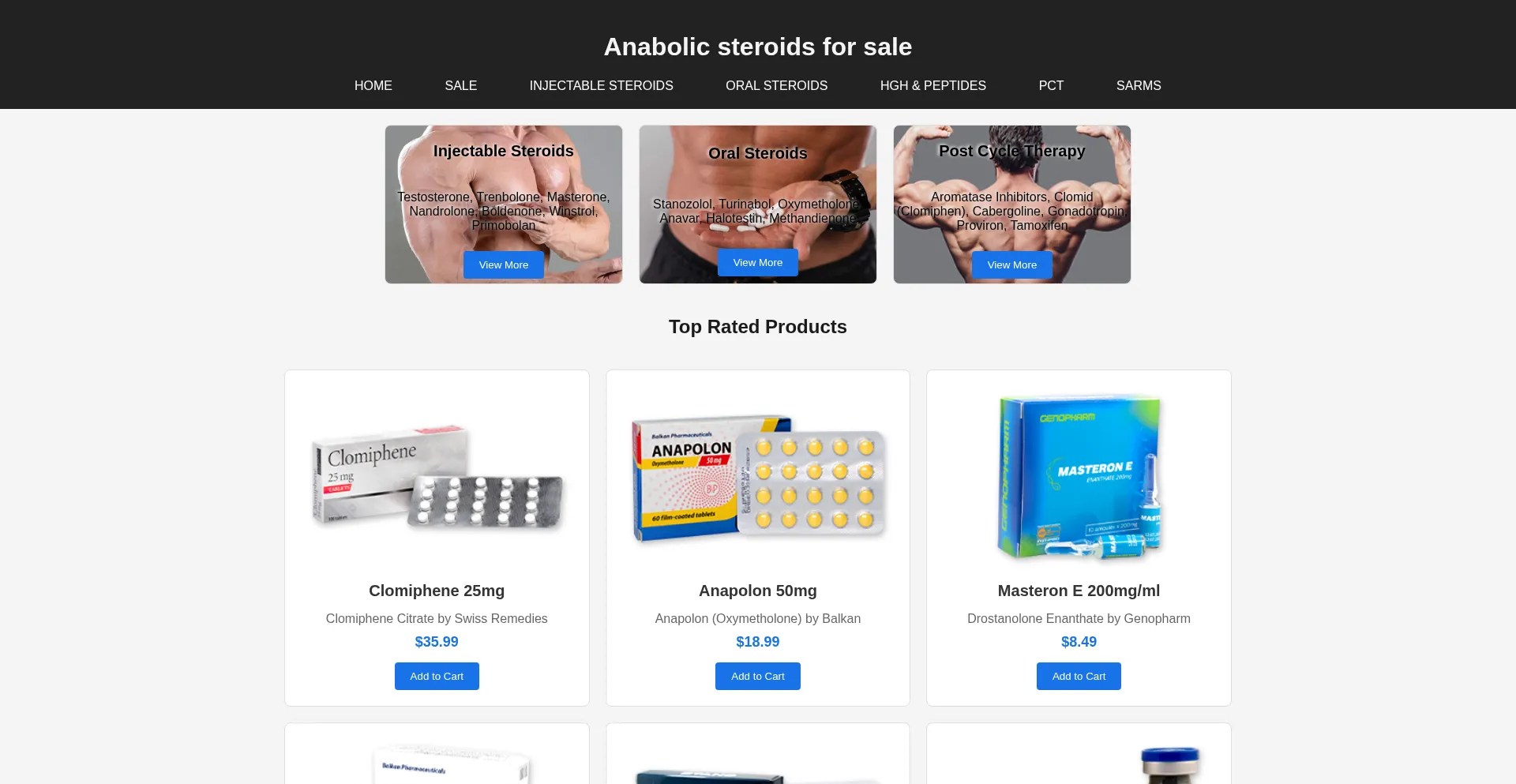
Task: Click the Anapolon 50mg product title
Action: [x=758, y=591]
